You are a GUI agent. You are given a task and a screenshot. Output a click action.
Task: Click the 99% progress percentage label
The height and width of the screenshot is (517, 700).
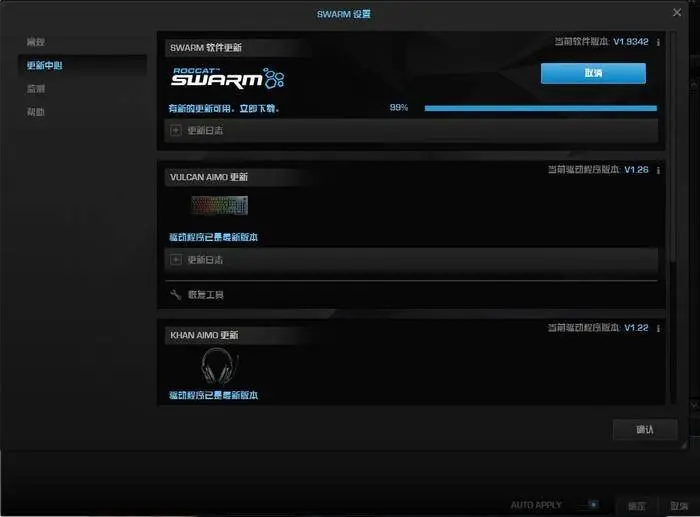click(399, 108)
